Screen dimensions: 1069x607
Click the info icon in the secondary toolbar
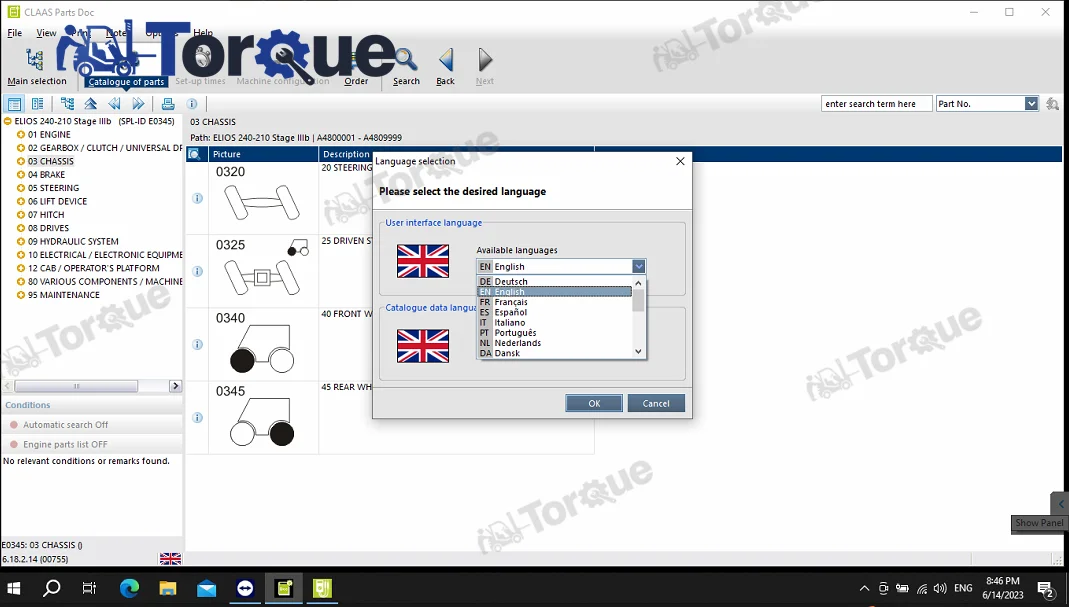(190, 104)
